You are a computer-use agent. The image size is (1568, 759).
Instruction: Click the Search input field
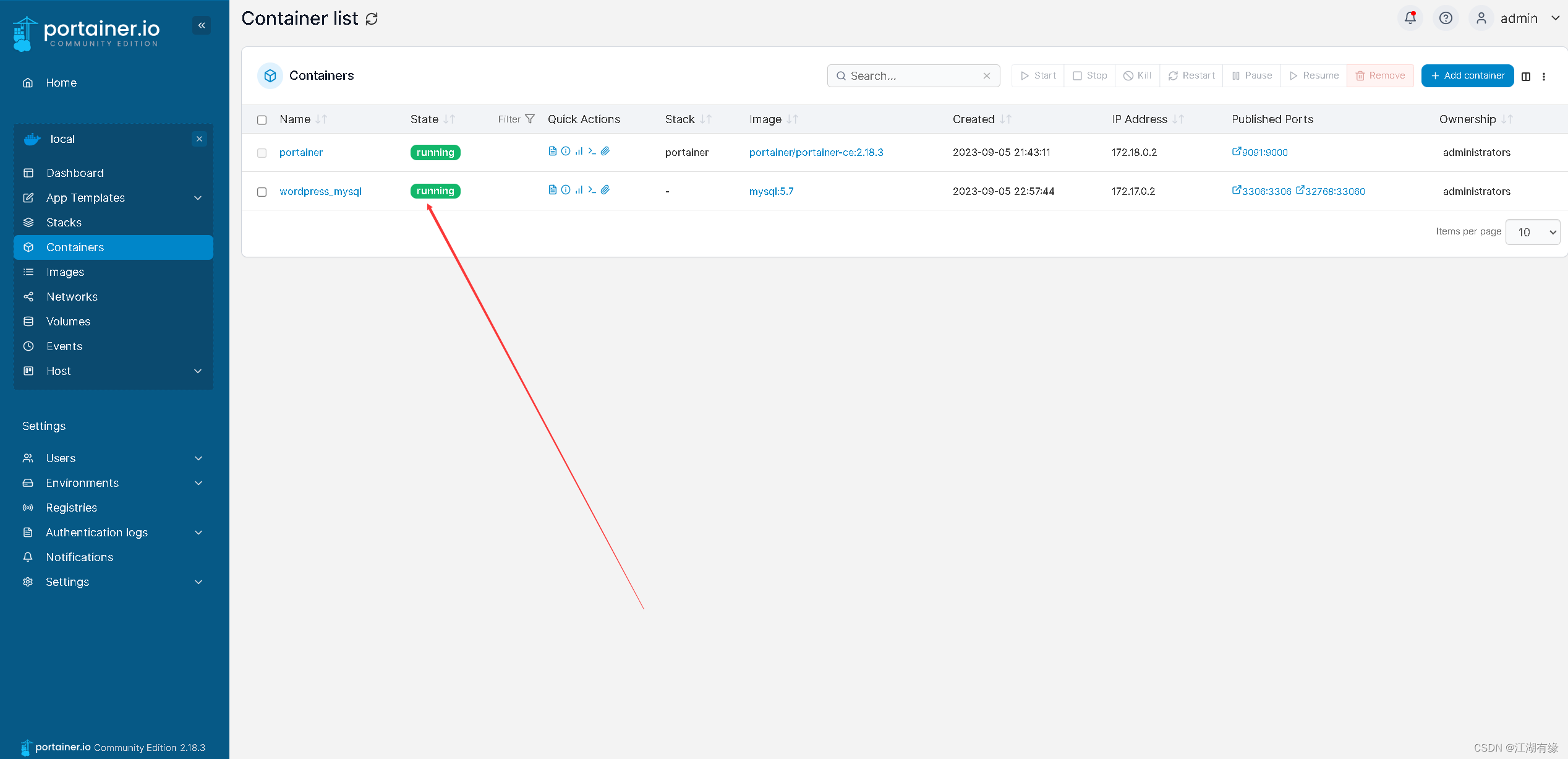(x=907, y=76)
